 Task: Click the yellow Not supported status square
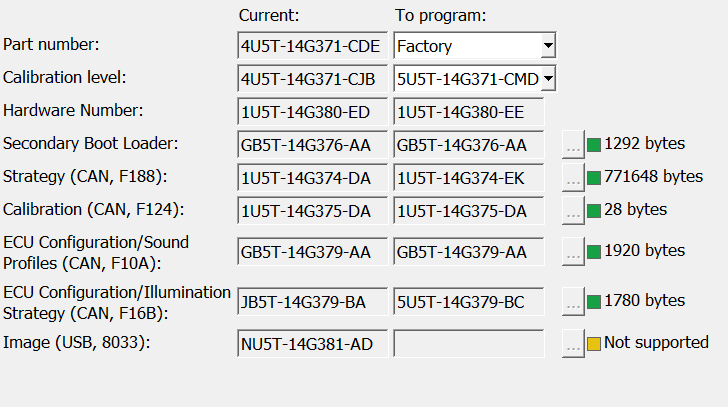pos(594,343)
